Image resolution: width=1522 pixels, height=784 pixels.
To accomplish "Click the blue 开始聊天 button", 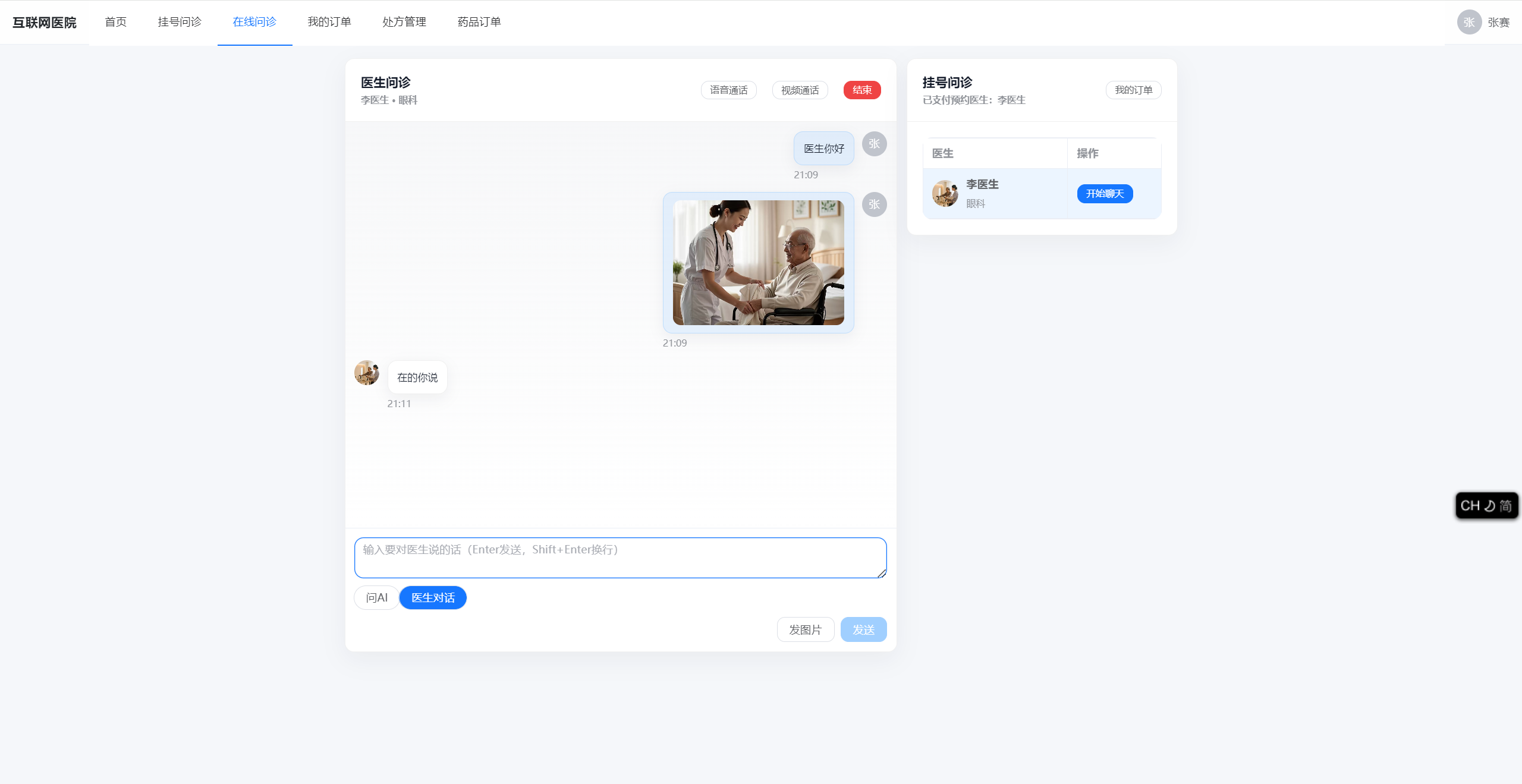I will click(1105, 194).
